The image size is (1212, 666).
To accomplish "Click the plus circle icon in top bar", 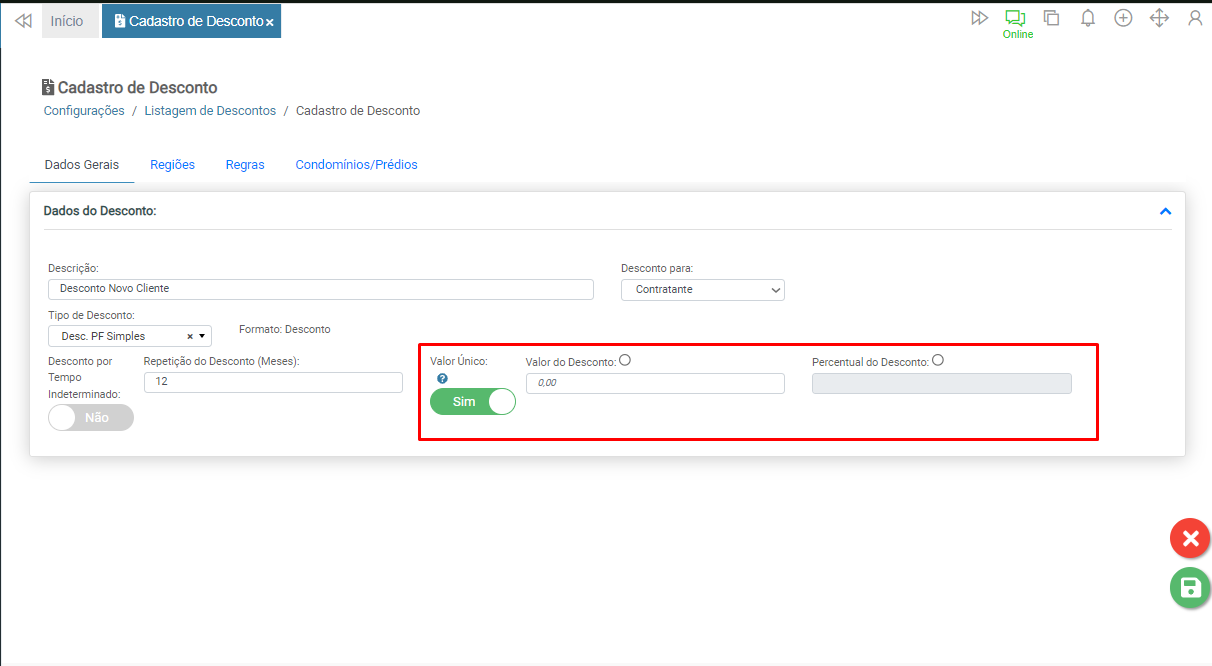I will pyautogui.click(x=1123, y=18).
